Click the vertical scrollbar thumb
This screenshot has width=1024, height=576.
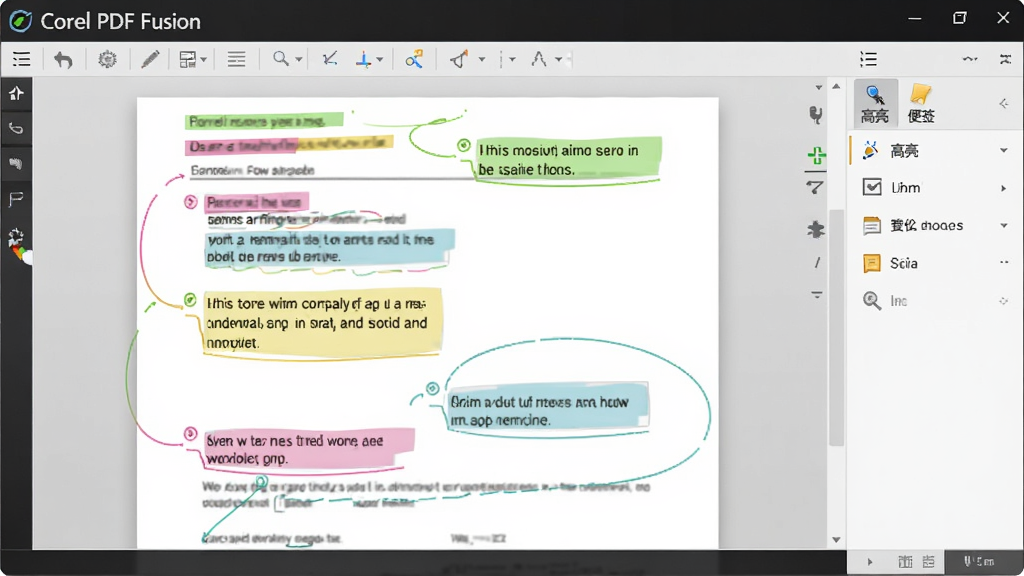point(836,328)
